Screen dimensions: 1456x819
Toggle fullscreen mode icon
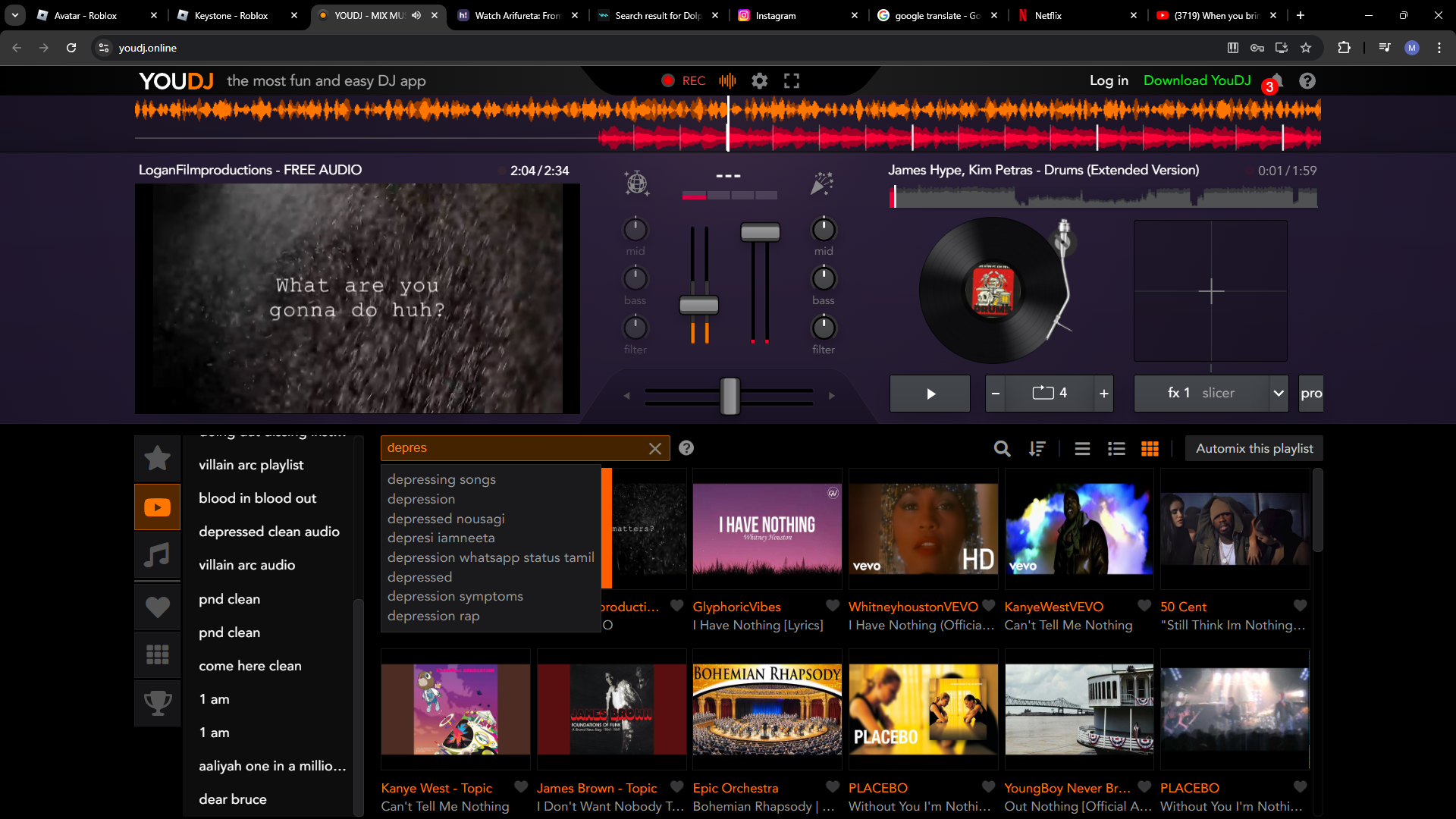click(x=792, y=80)
